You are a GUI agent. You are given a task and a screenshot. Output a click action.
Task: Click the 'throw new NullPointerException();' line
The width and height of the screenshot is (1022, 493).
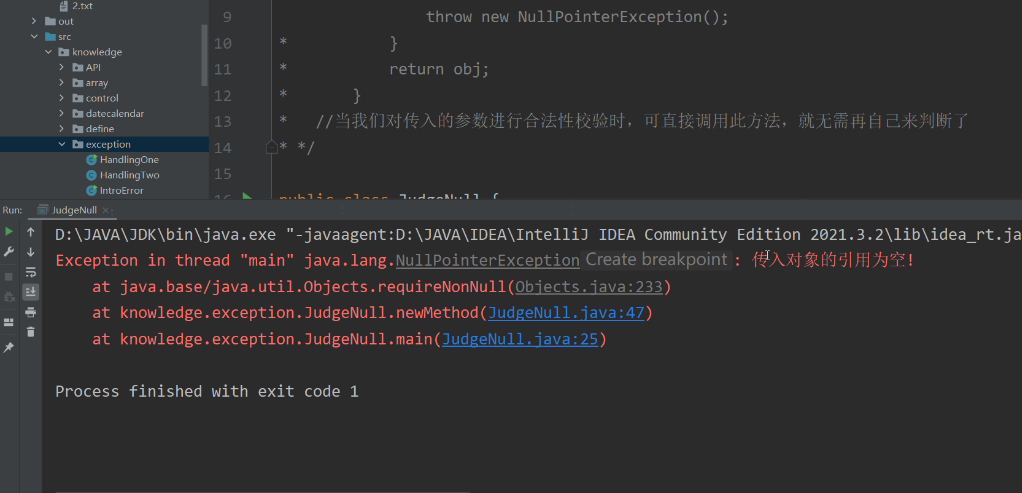point(577,17)
